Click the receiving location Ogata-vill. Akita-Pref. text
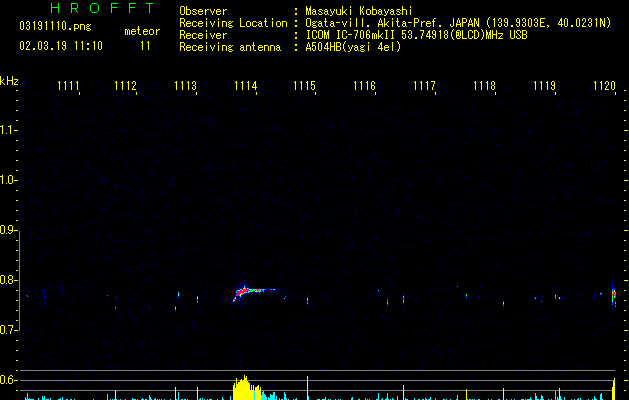The width and height of the screenshot is (629, 400). click(x=458, y=23)
